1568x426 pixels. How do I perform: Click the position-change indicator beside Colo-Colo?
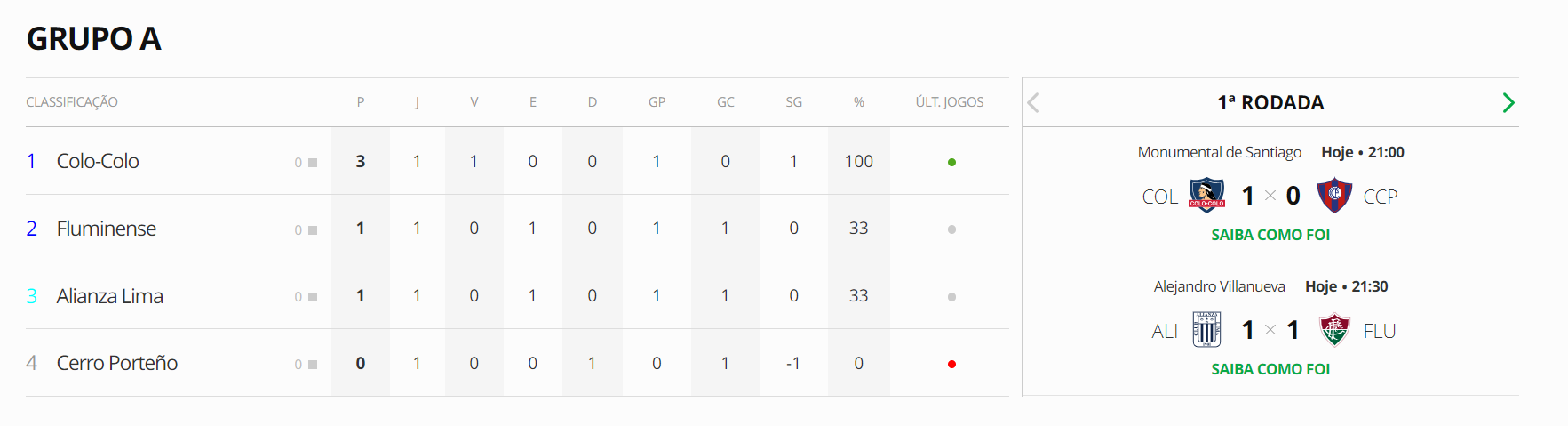pos(306,163)
